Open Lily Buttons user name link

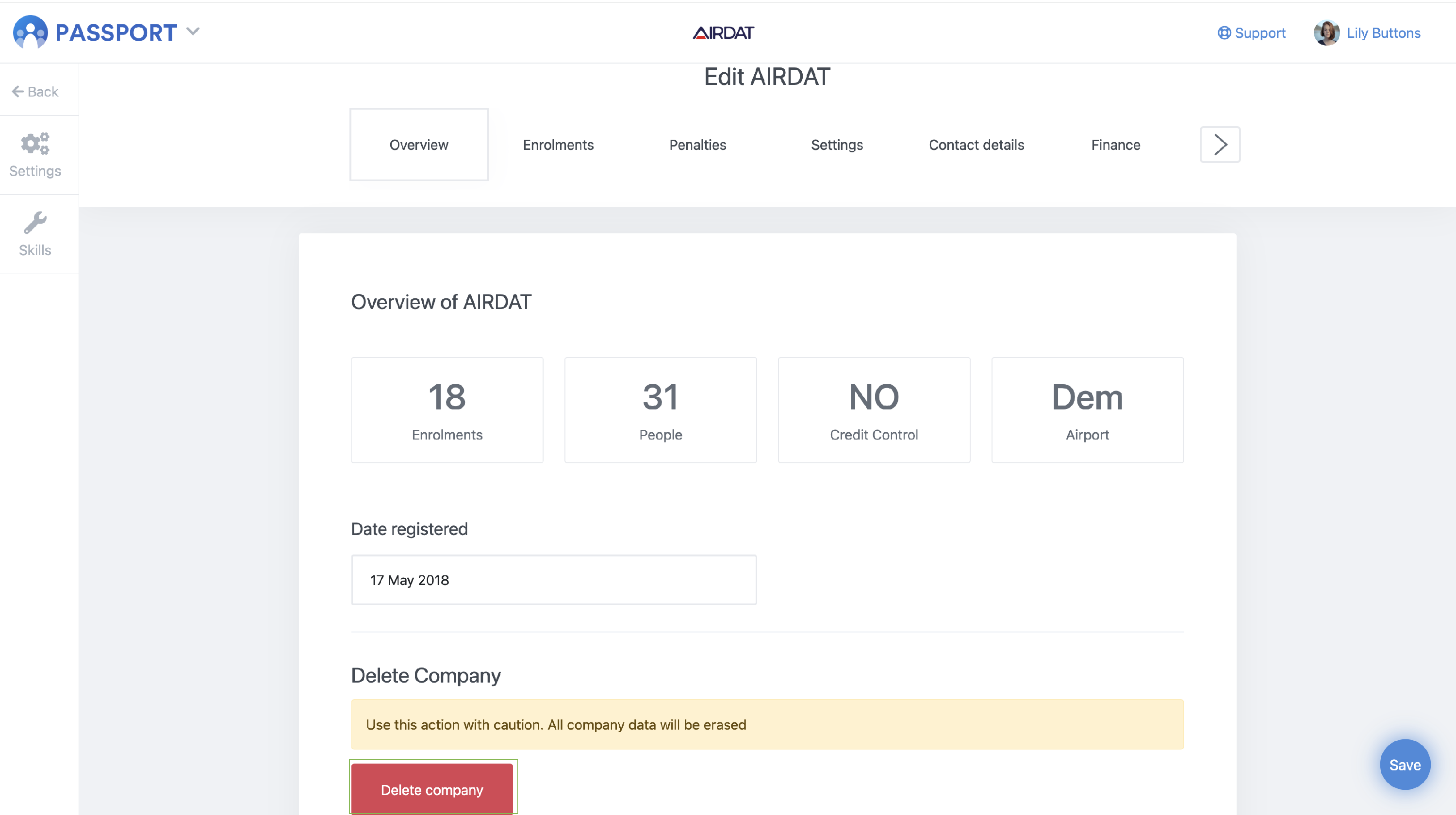1383,33
